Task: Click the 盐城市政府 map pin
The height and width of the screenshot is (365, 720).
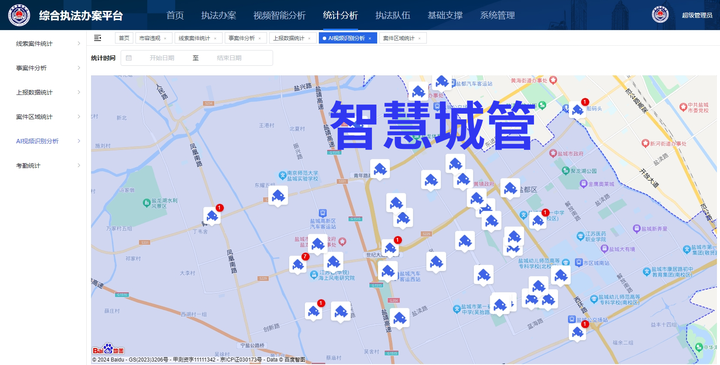Action: click(553, 153)
